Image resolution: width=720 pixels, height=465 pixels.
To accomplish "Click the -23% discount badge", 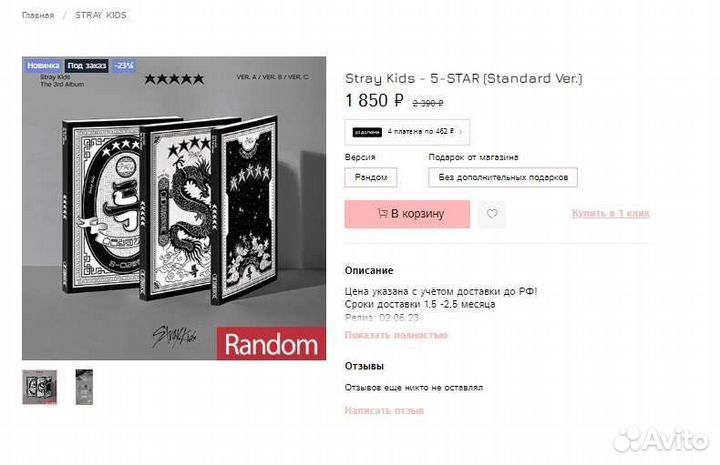I will click(124, 66).
